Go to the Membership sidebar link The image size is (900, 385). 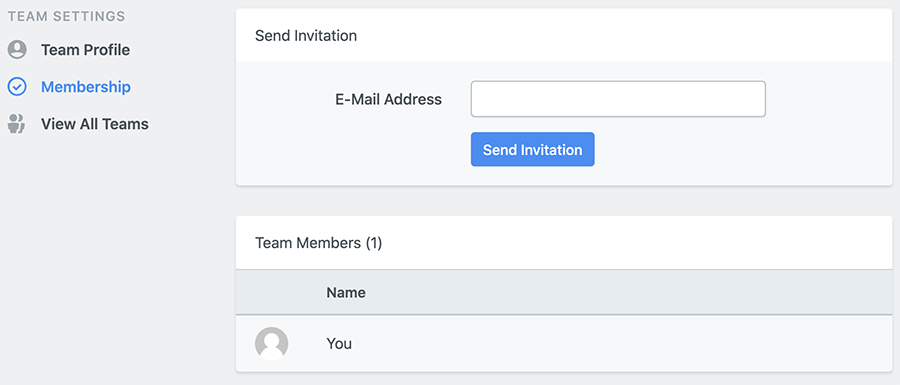(x=86, y=87)
